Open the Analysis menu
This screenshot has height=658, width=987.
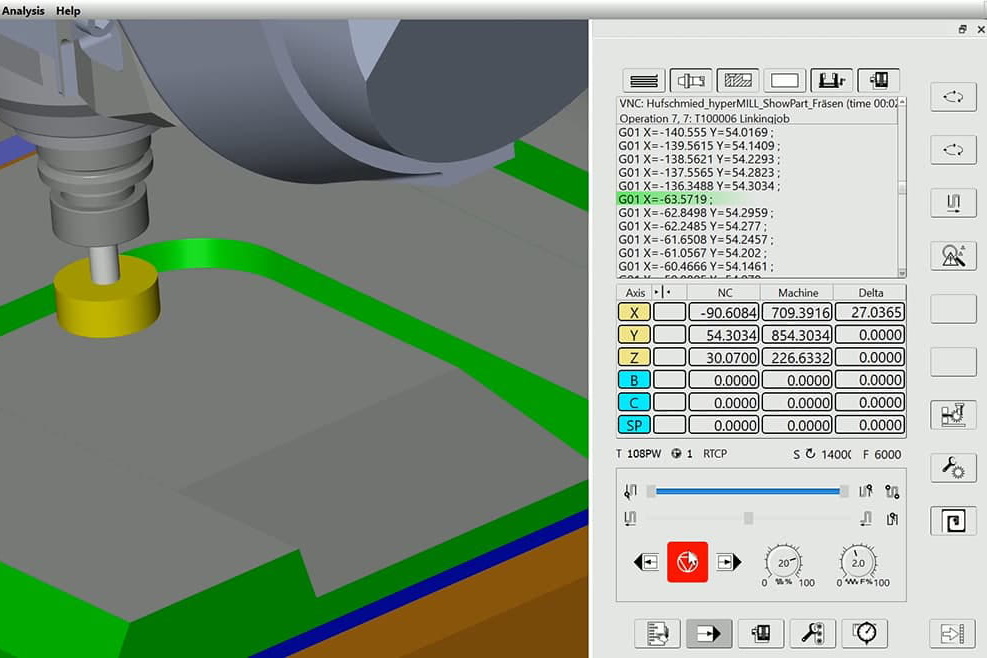(x=23, y=10)
